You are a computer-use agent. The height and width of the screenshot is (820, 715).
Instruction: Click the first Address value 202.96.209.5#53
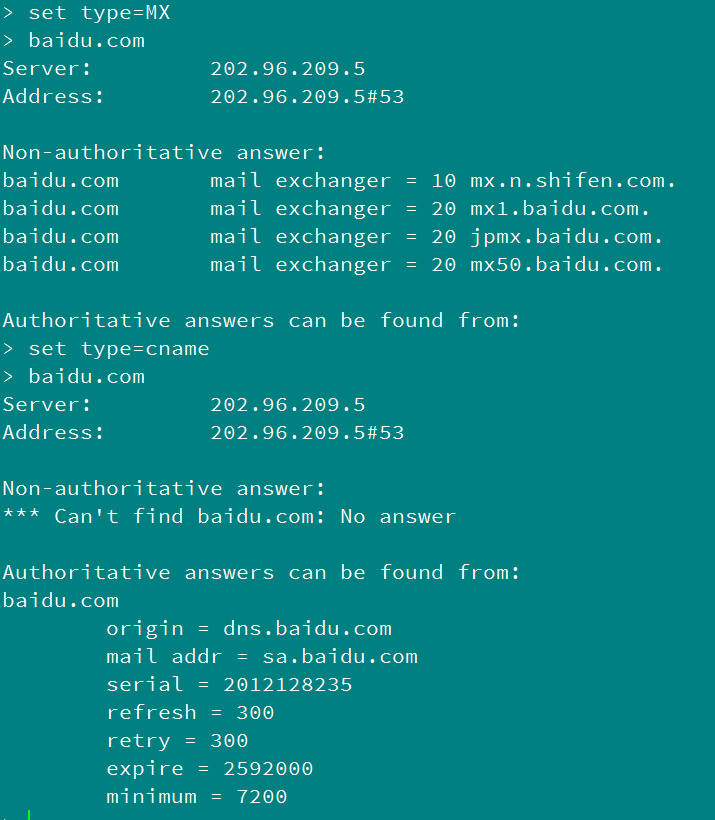307,97
